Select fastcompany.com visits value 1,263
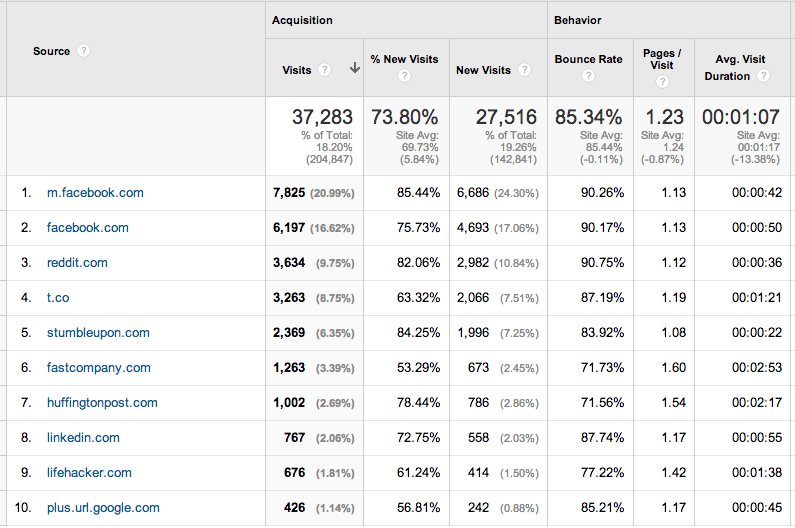Screen dimensions: 795x528 (x=289, y=368)
